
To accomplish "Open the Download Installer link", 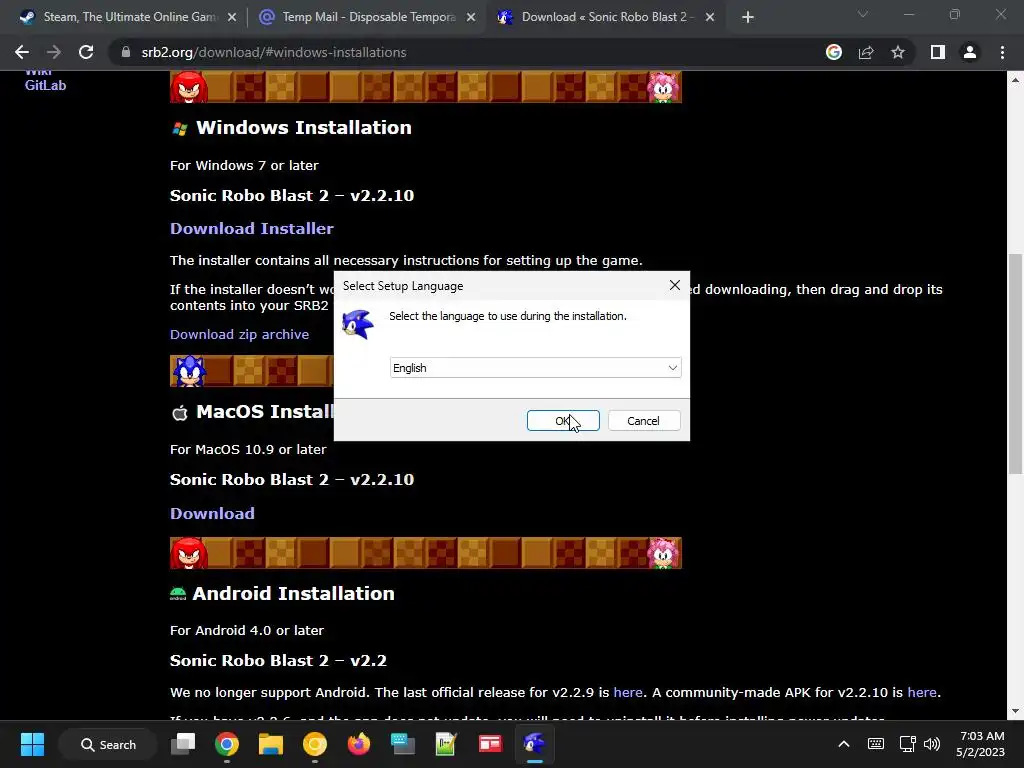I will coord(251,229).
